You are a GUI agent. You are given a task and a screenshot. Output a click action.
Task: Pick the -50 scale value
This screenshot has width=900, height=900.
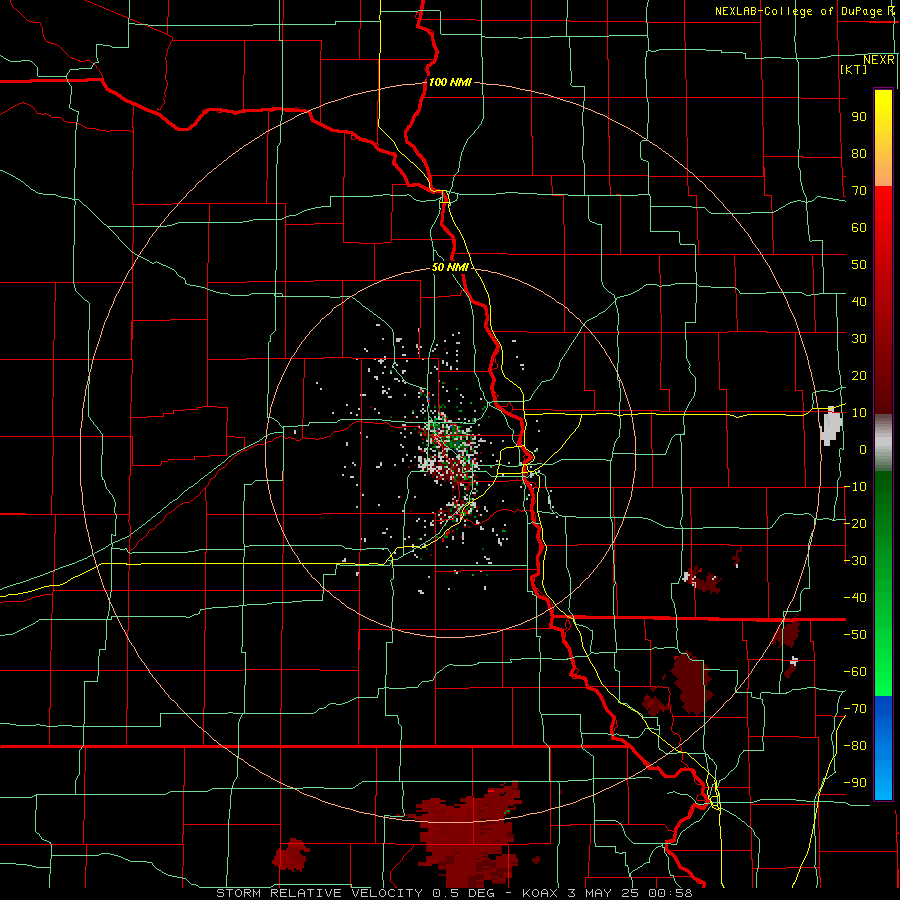(x=855, y=635)
